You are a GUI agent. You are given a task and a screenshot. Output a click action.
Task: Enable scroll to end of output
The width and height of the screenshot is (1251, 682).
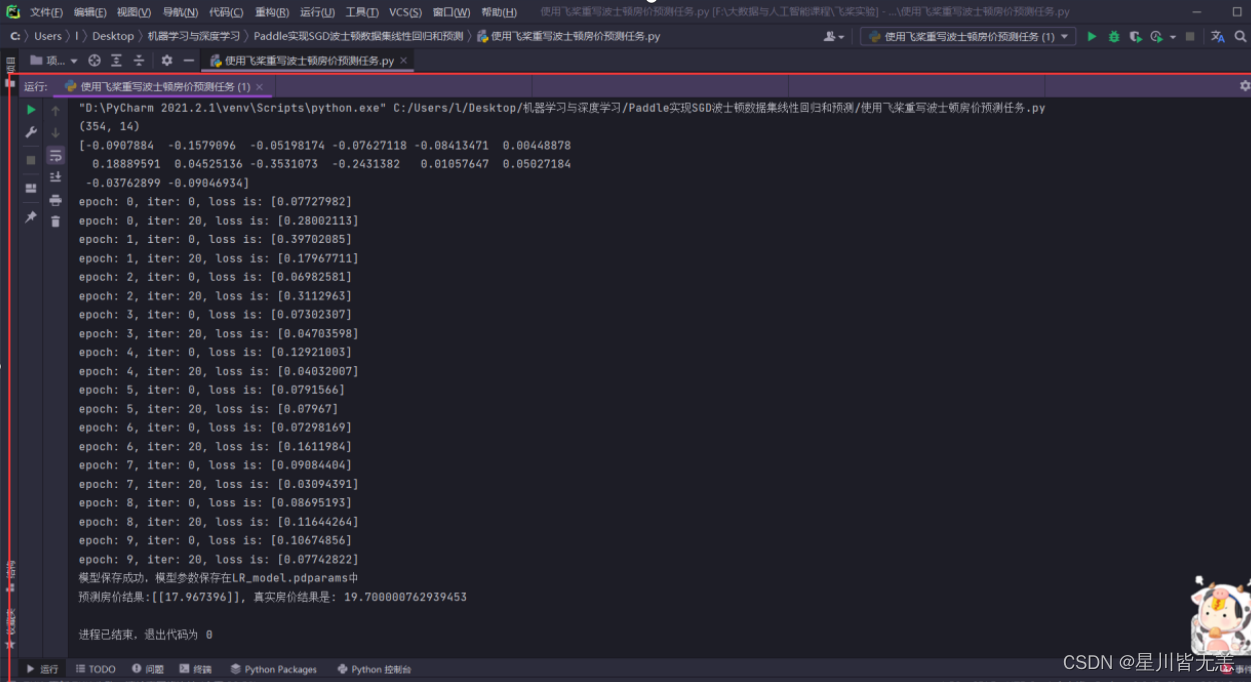tap(55, 177)
